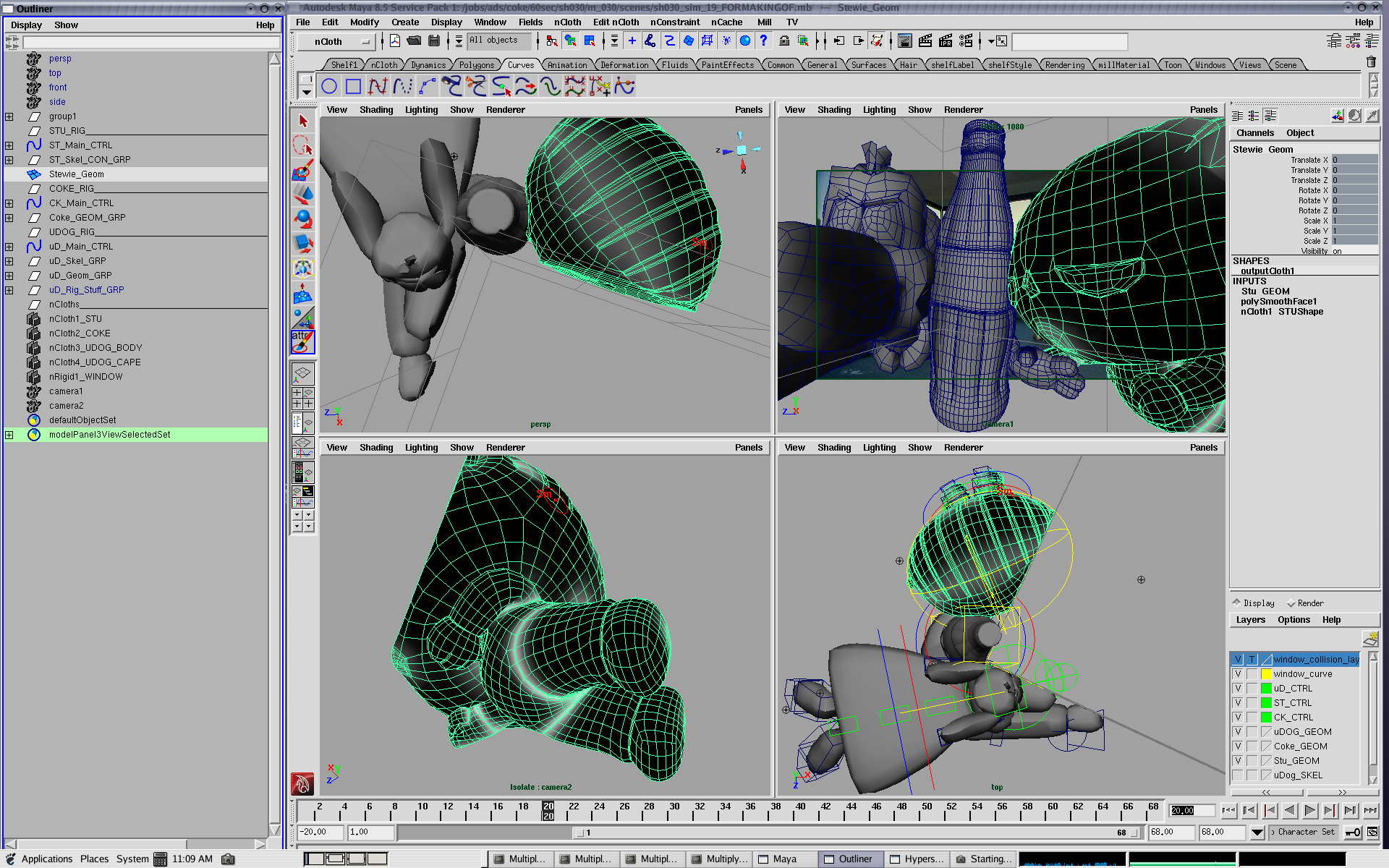Viewport: 1389px width, 868px height.
Task: Click the Auto Keyframe key icon
Action: coord(1353,833)
